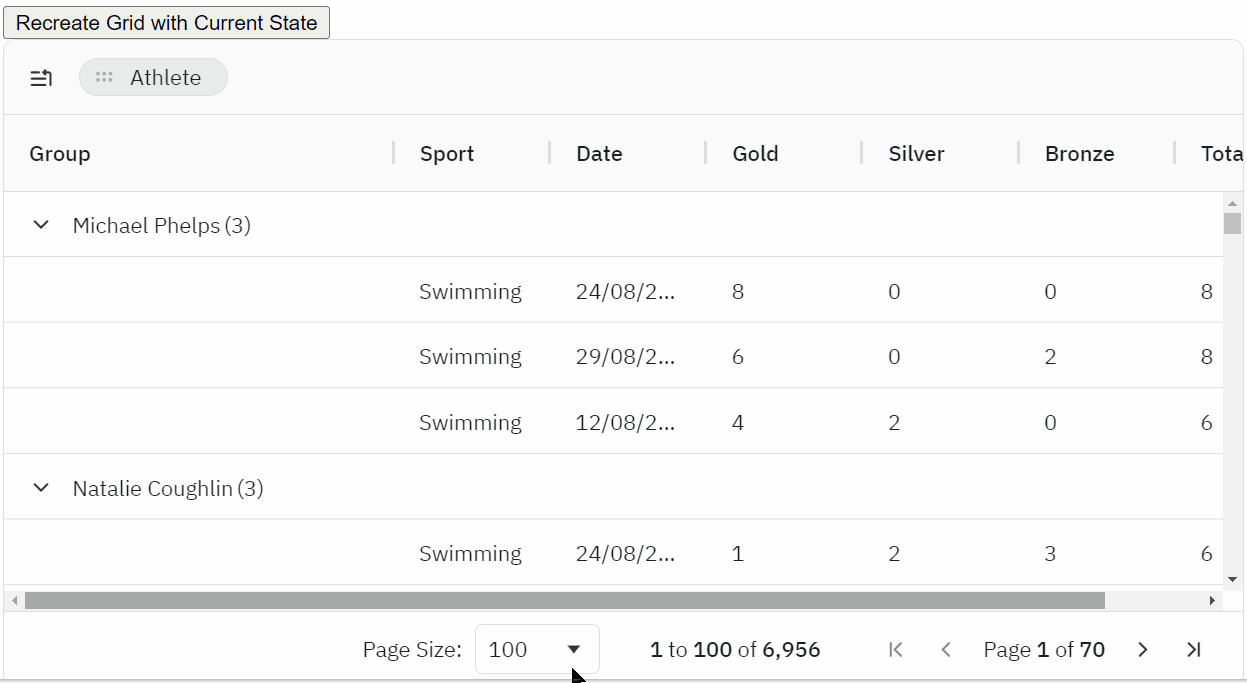
Task: Click the horizontal scrollbar right arrow
Action: [x=1212, y=601]
